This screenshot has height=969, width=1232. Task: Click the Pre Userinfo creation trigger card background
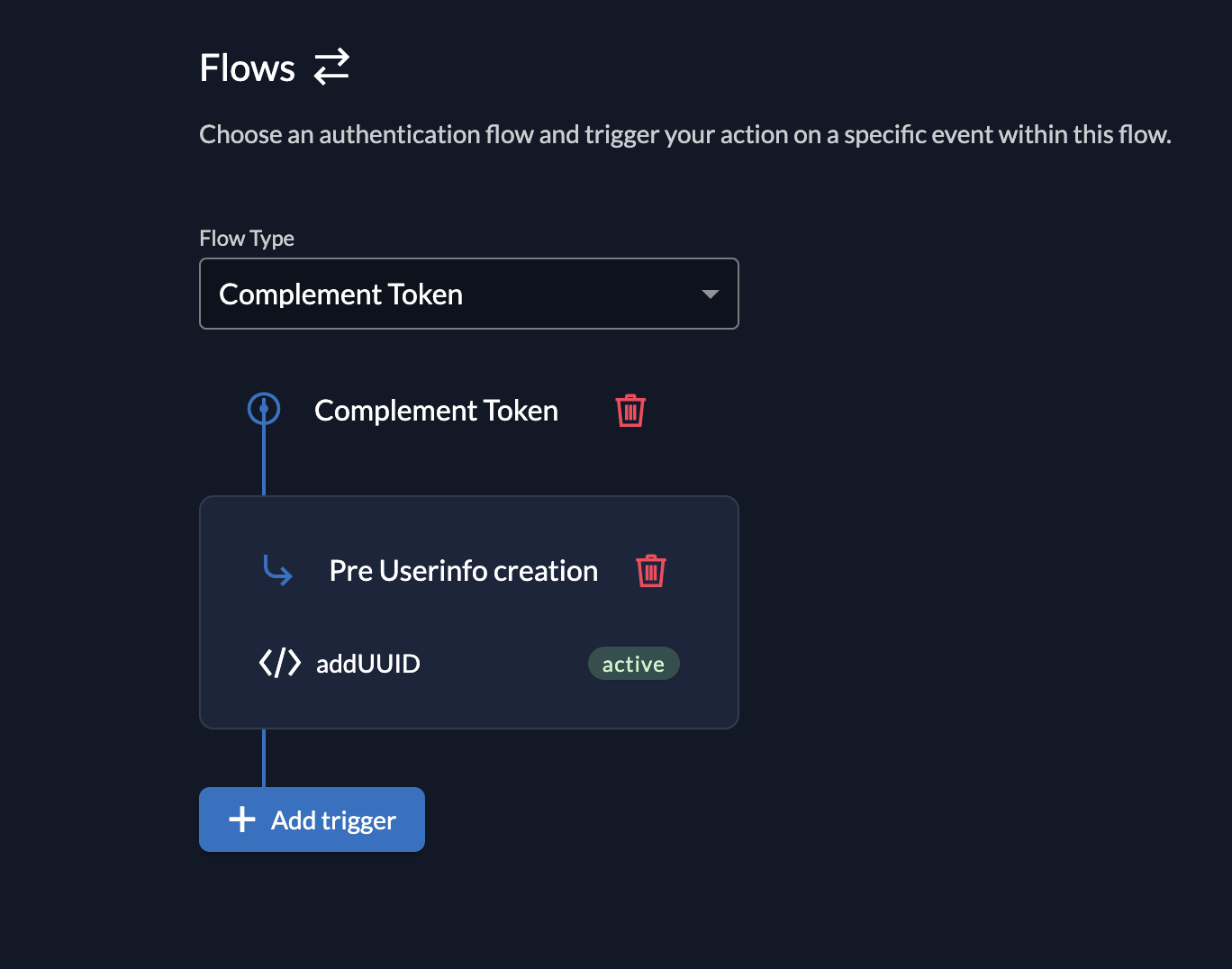469,612
